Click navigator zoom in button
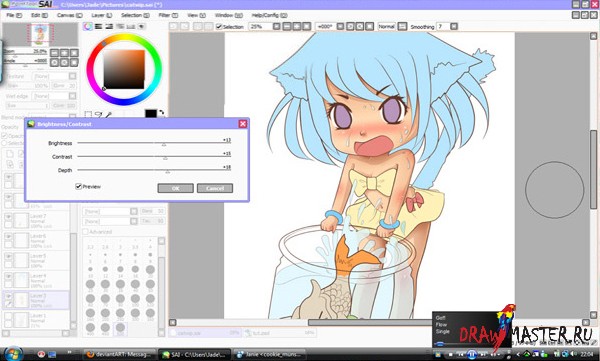This screenshot has width=600, height=361. tap(64, 52)
